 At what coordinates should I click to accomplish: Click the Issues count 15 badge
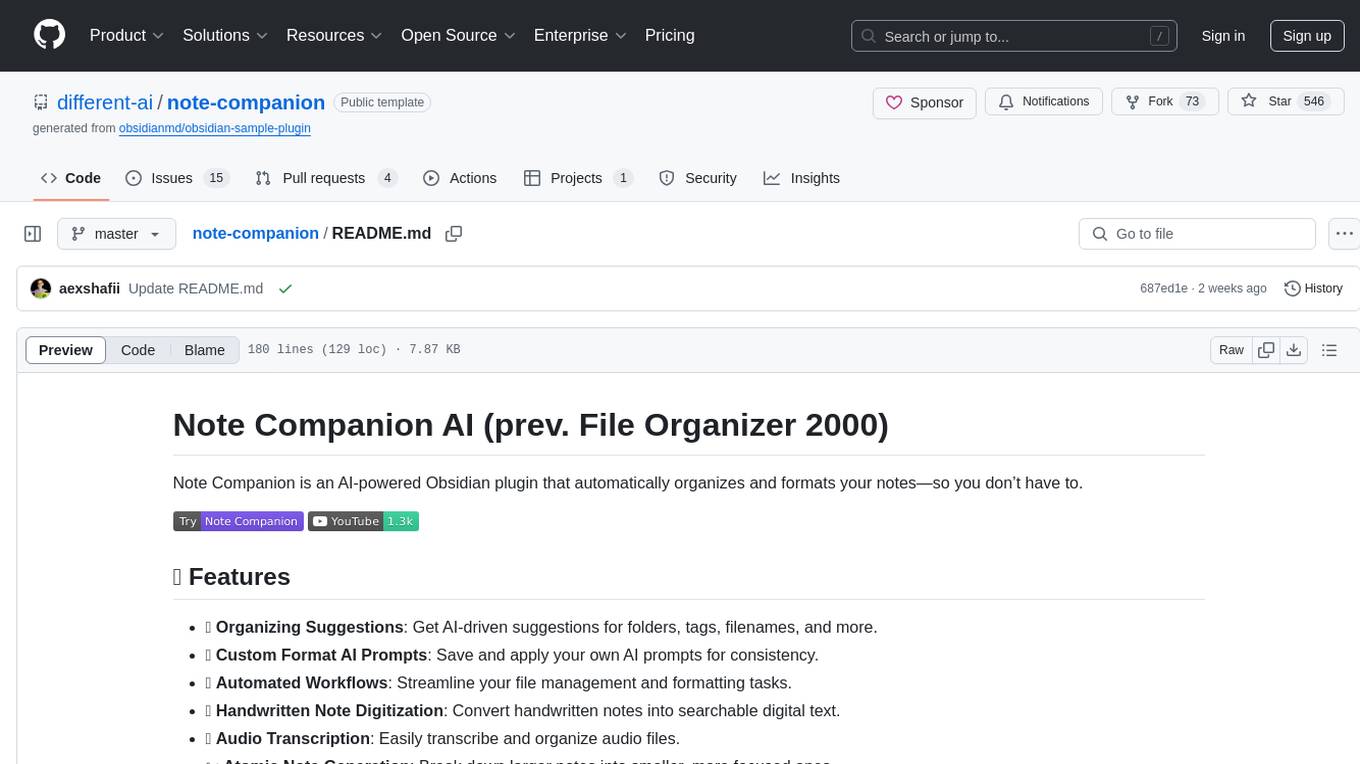[215, 178]
